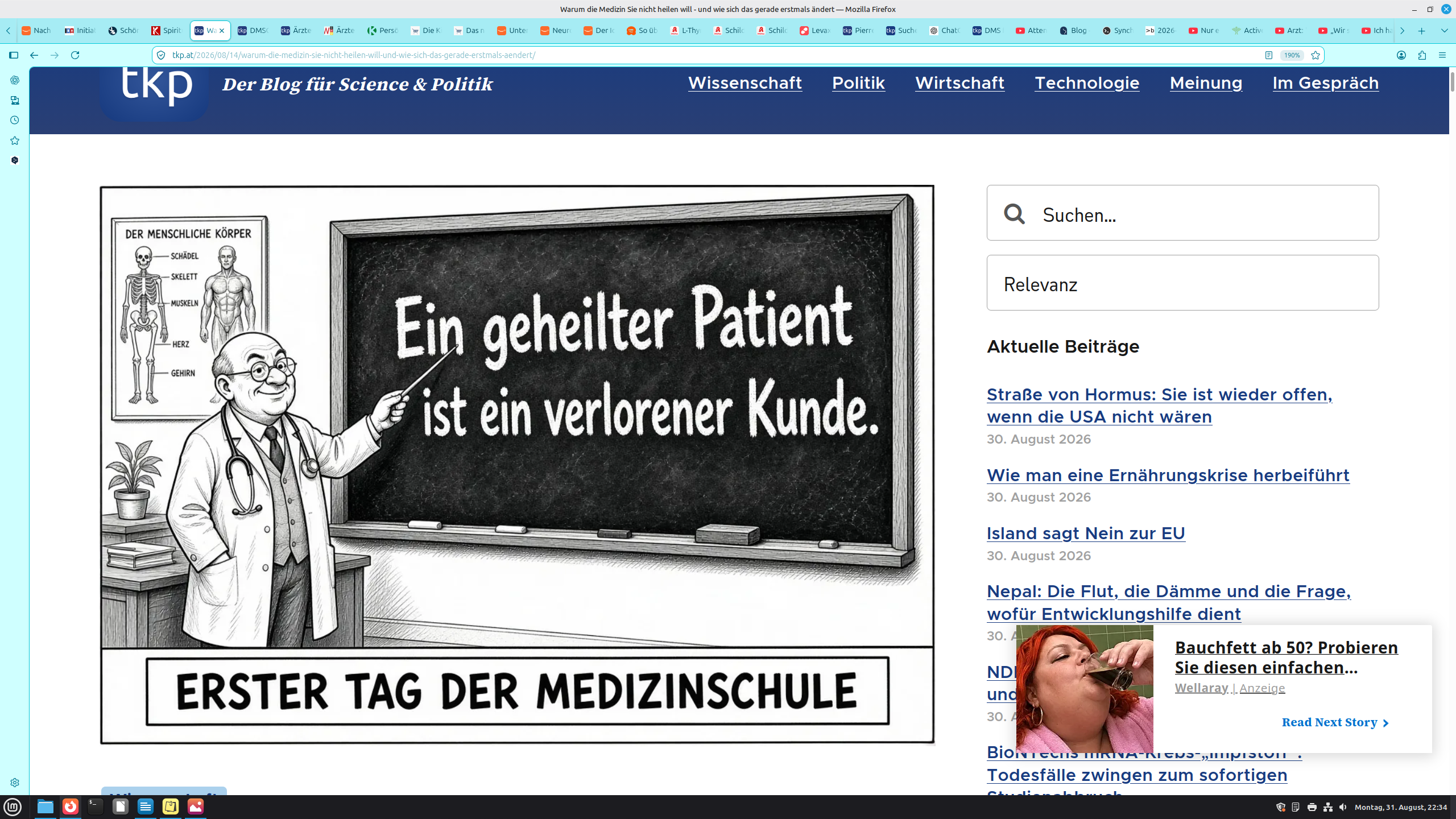Expand the list of all tabs

tap(1444, 31)
